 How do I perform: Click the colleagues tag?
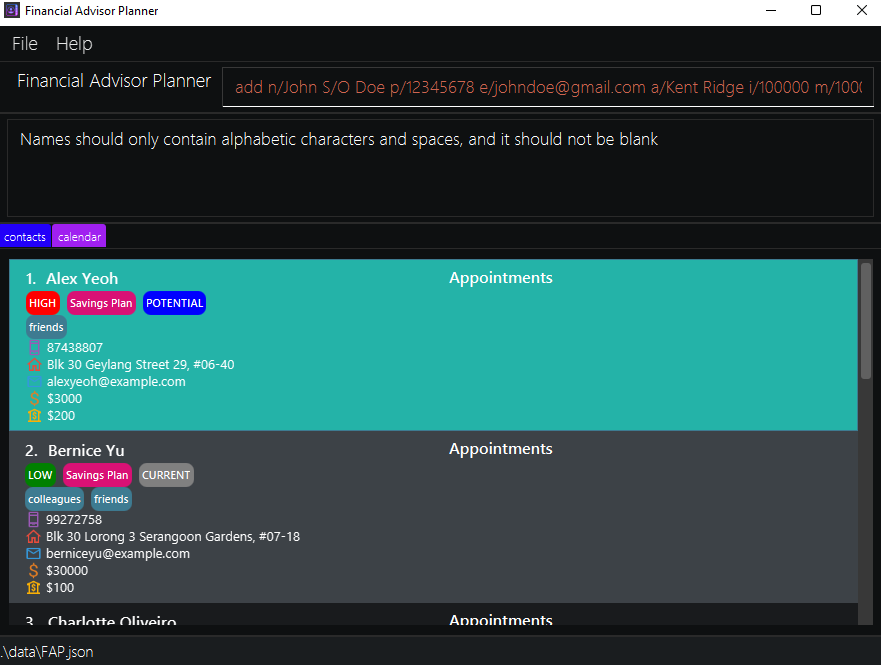tap(55, 499)
